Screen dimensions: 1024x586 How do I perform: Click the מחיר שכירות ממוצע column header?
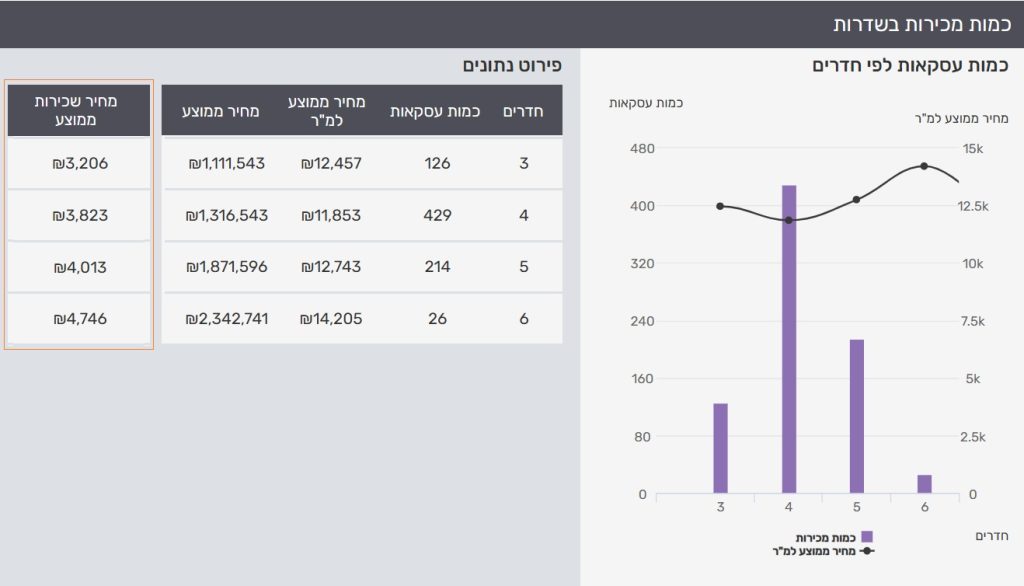pos(79,111)
